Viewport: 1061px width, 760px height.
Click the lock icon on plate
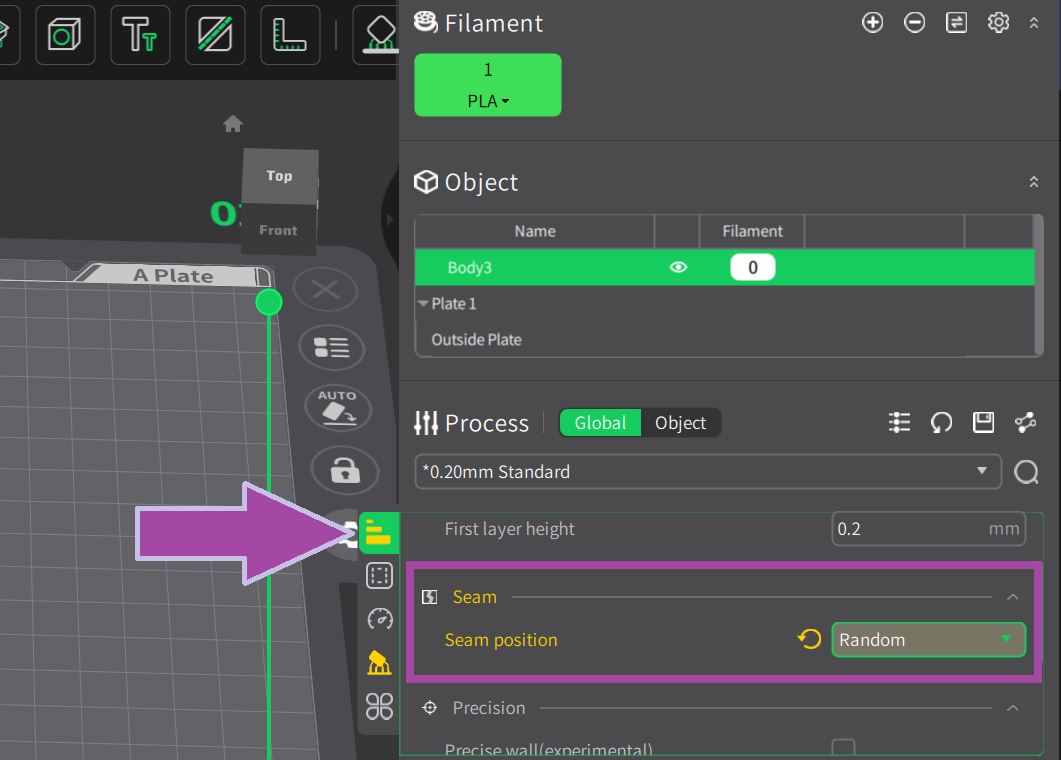[344, 469]
